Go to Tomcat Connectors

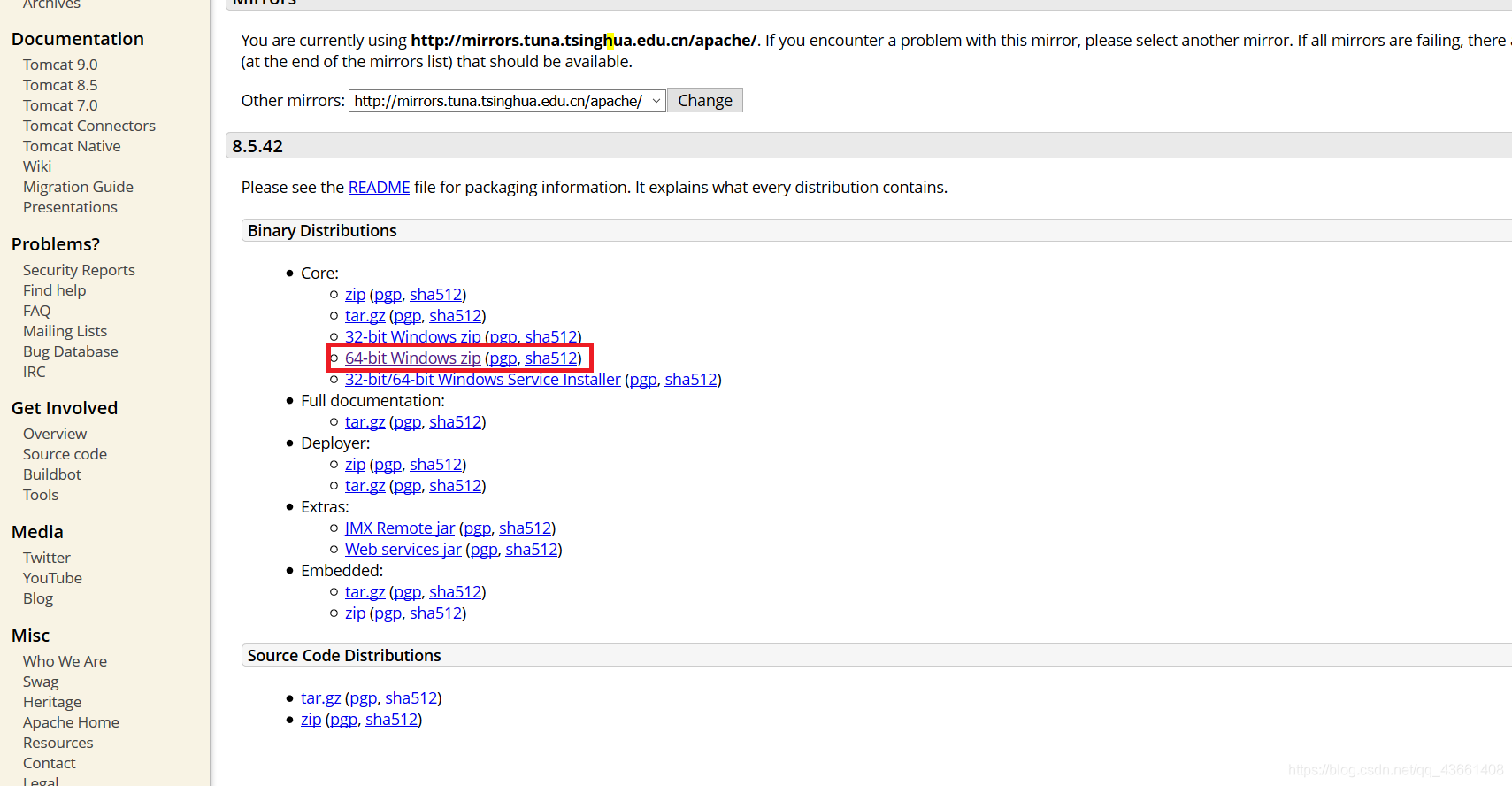click(89, 126)
